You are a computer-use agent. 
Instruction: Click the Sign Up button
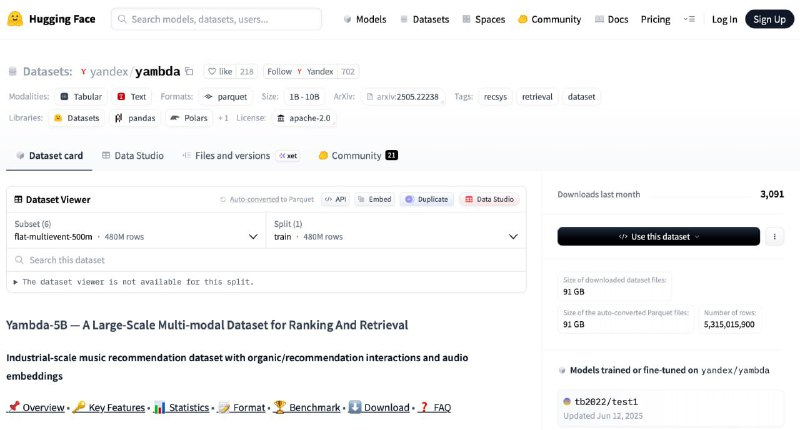[769, 19]
